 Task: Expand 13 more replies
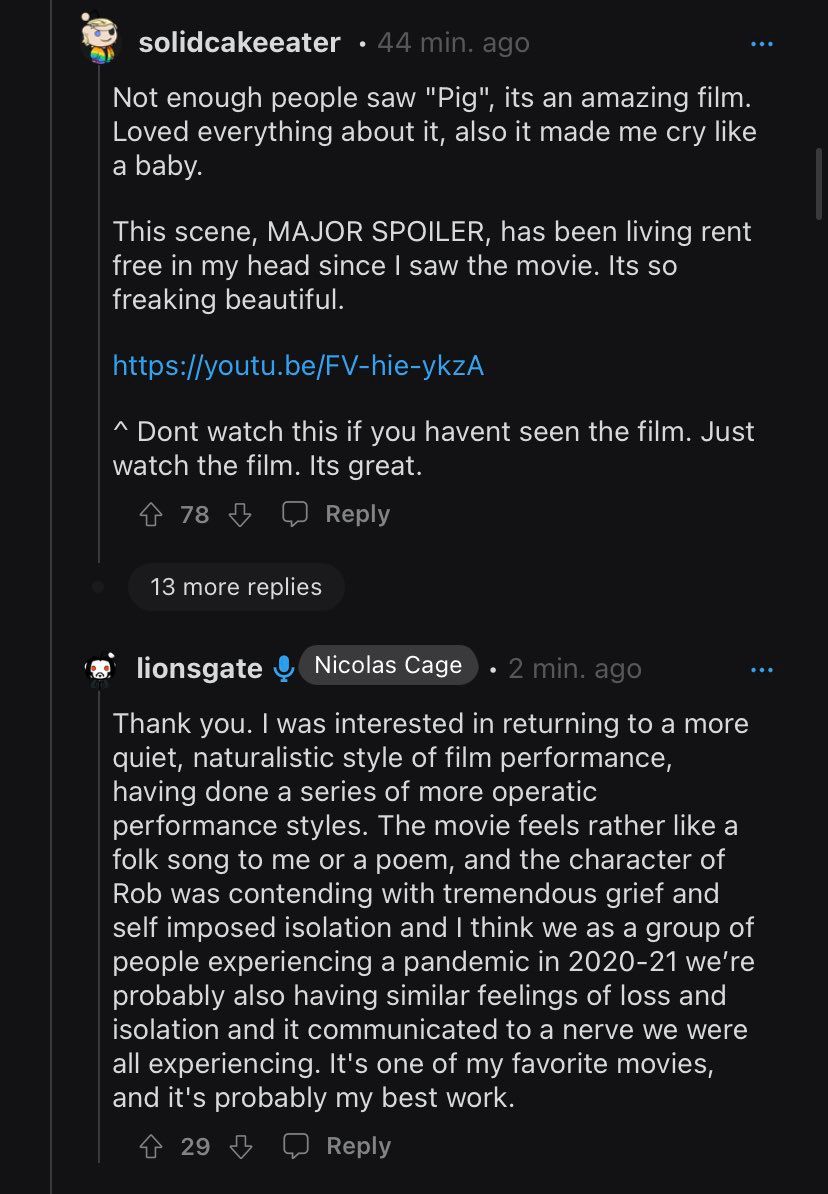[x=236, y=586]
